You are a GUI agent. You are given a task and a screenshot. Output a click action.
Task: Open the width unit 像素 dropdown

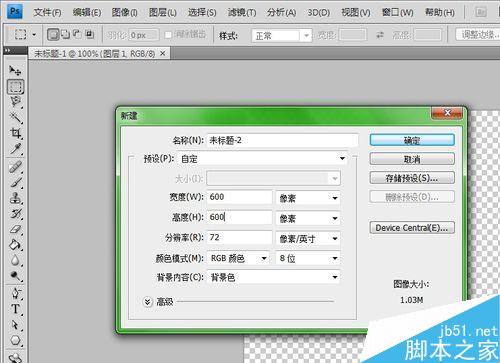click(308, 198)
